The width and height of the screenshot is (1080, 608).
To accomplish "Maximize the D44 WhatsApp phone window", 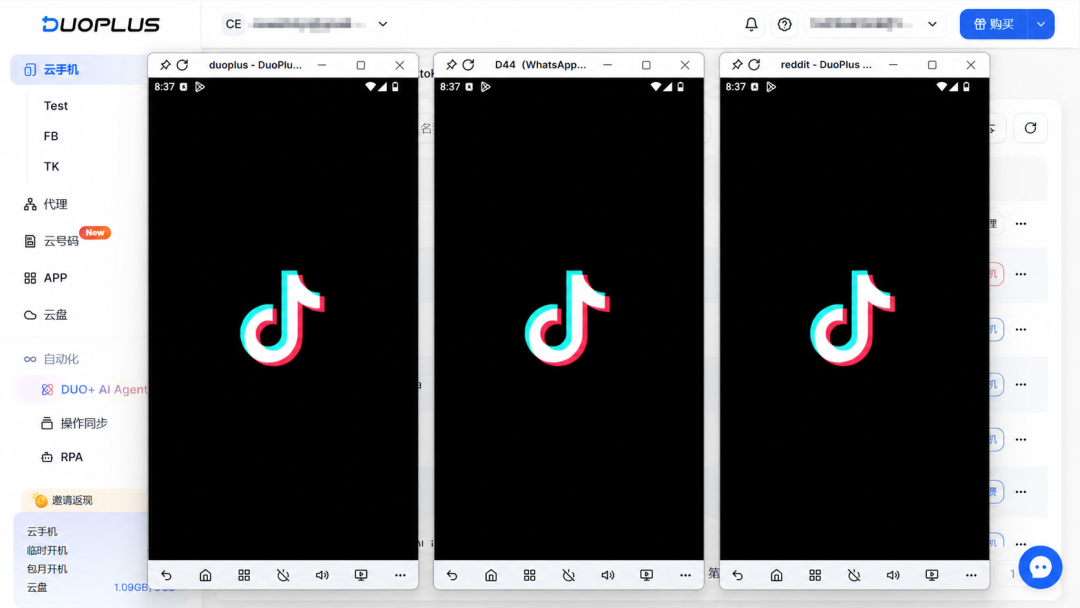I will [x=646, y=65].
